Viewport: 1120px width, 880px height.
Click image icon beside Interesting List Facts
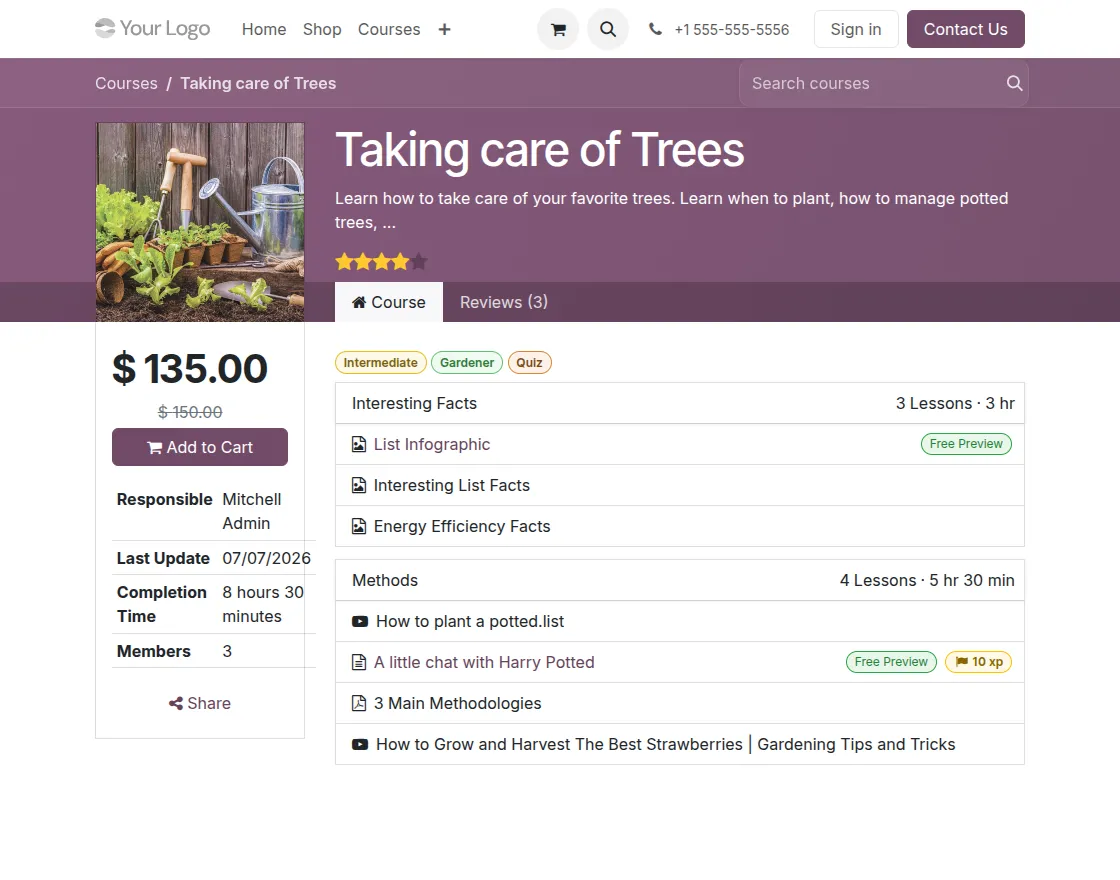359,486
